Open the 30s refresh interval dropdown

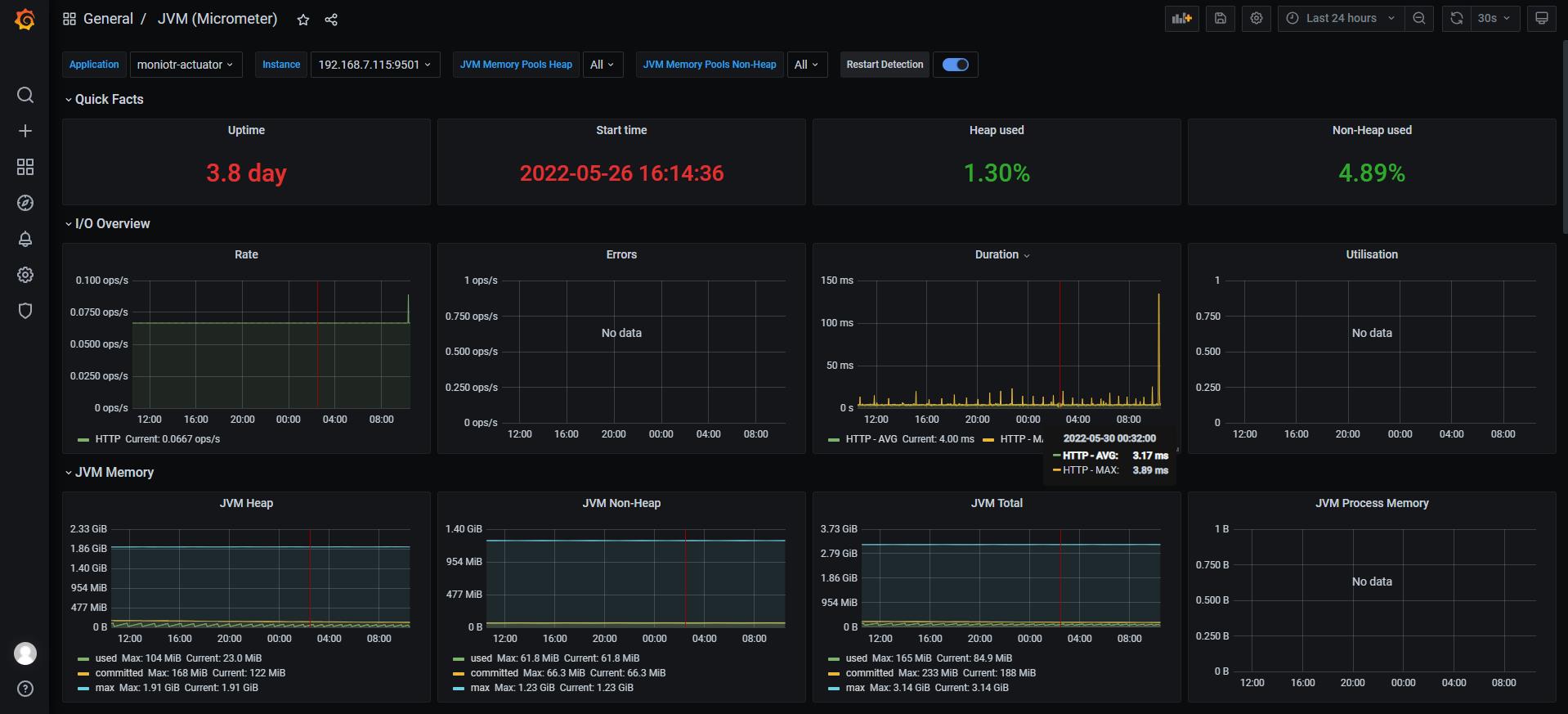[x=1494, y=18]
